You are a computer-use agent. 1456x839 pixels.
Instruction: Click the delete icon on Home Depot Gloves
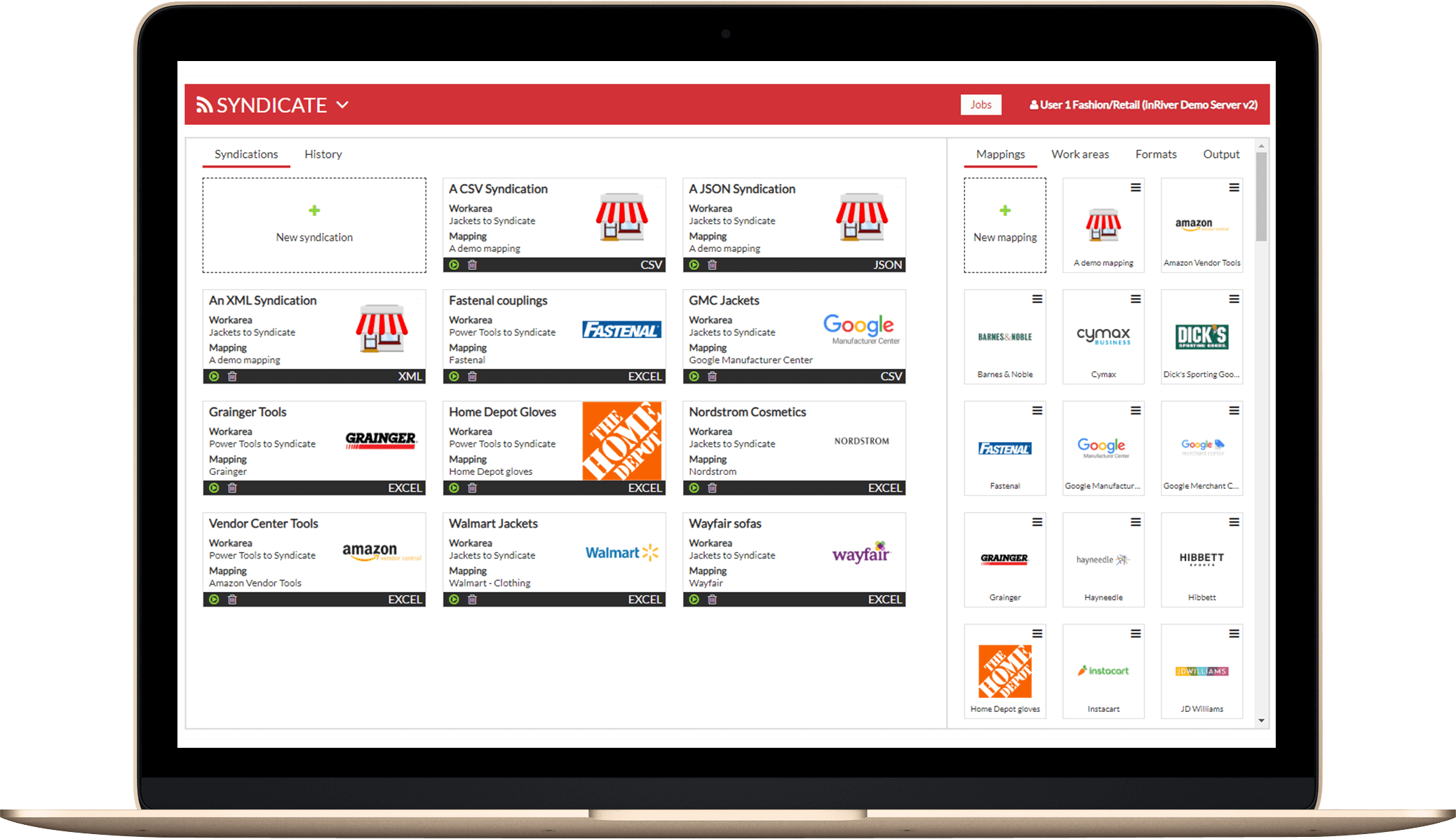coord(472,487)
